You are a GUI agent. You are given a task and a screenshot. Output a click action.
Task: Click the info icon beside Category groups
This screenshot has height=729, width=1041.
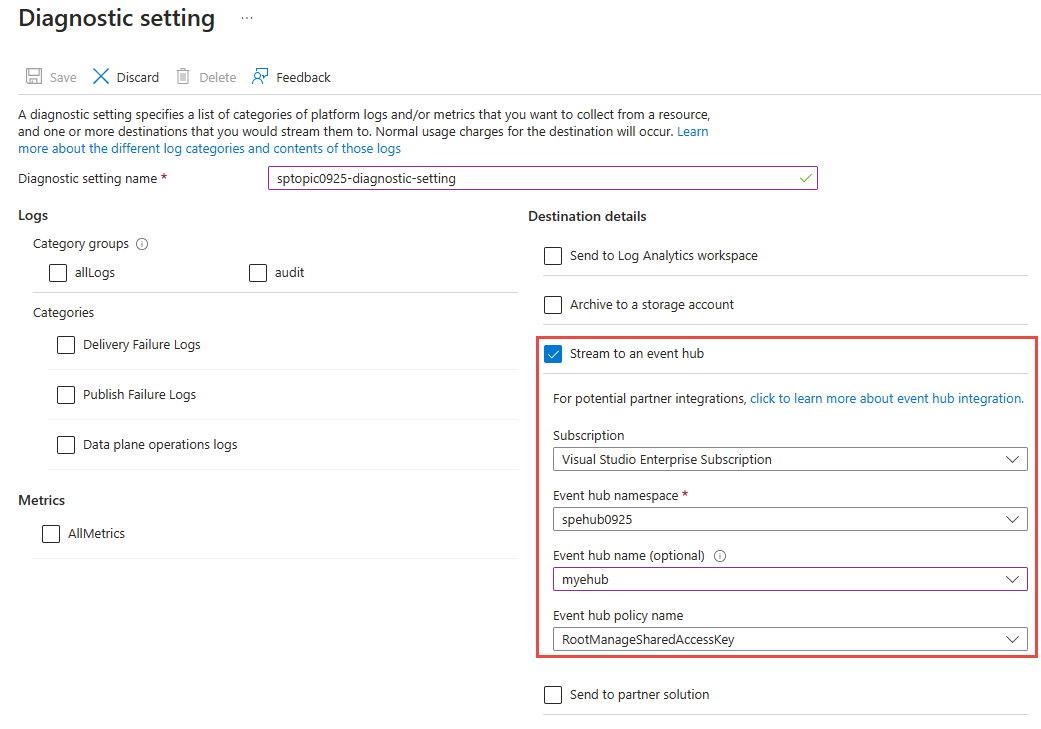tap(142, 244)
